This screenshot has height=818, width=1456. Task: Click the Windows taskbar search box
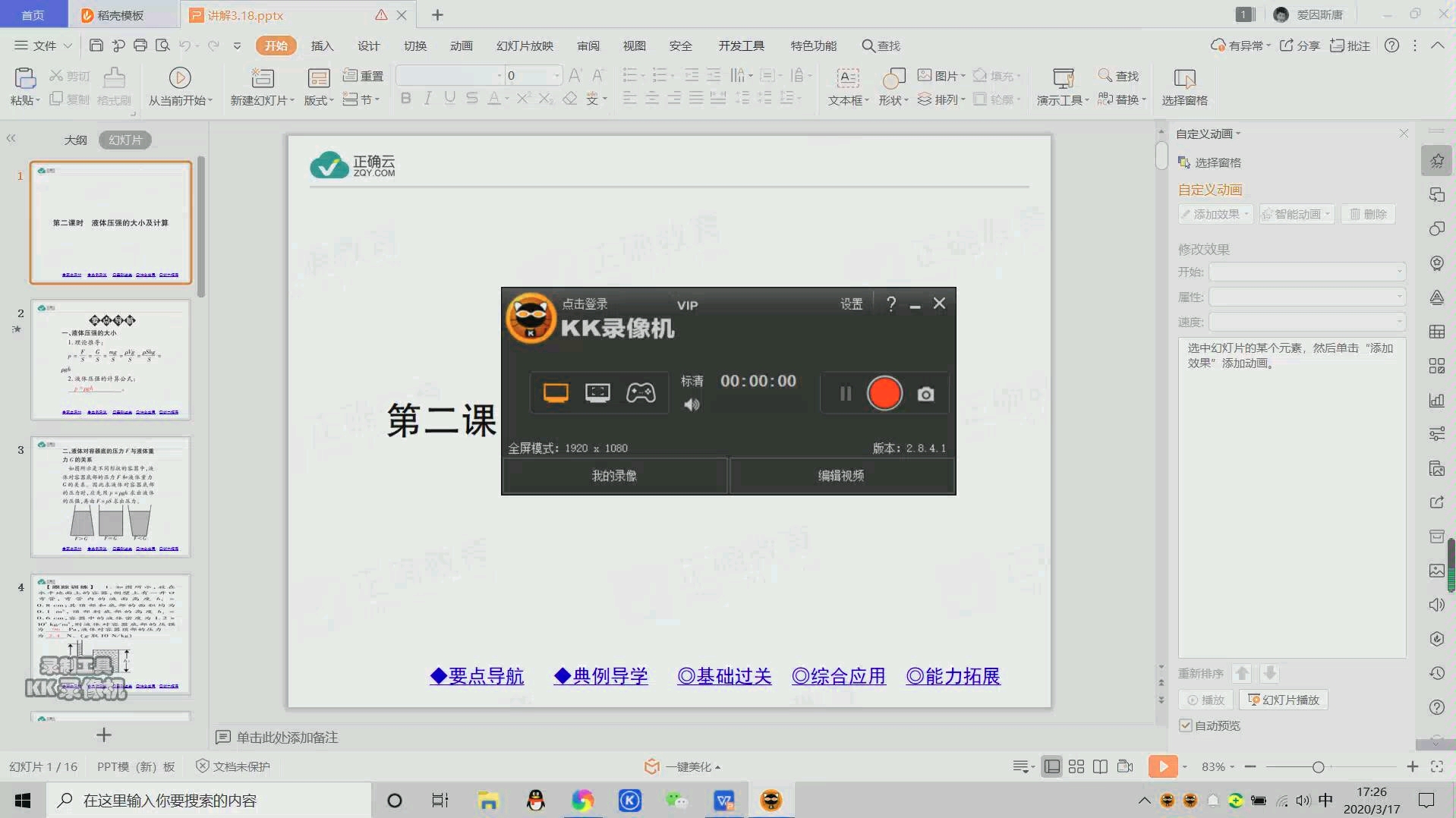point(209,801)
